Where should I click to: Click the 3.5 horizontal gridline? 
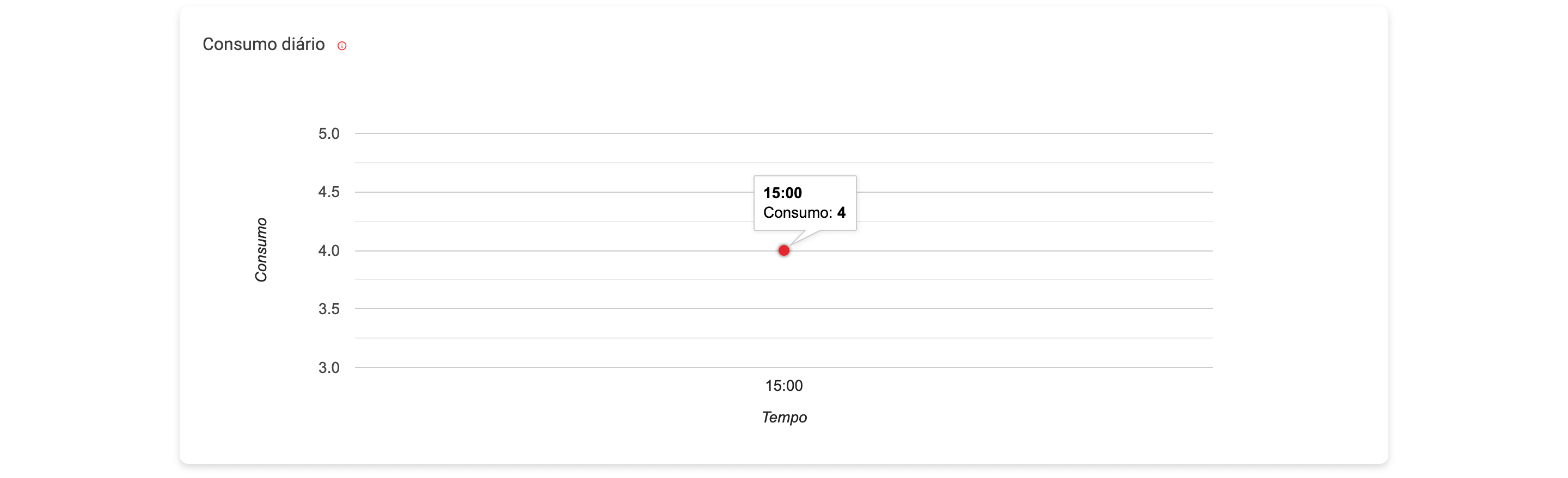click(548, 309)
